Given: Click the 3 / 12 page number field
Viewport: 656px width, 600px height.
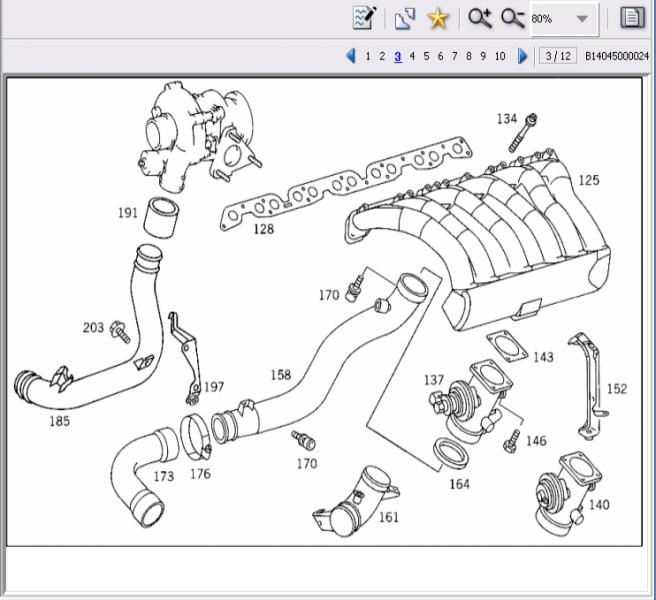Looking at the screenshot, I should (x=556, y=56).
